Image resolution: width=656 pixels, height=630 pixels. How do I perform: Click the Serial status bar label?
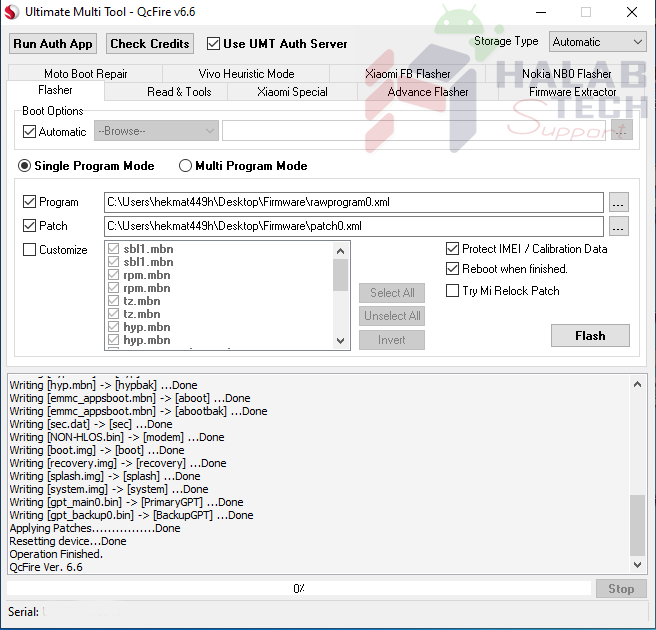(x=23, y=612)
